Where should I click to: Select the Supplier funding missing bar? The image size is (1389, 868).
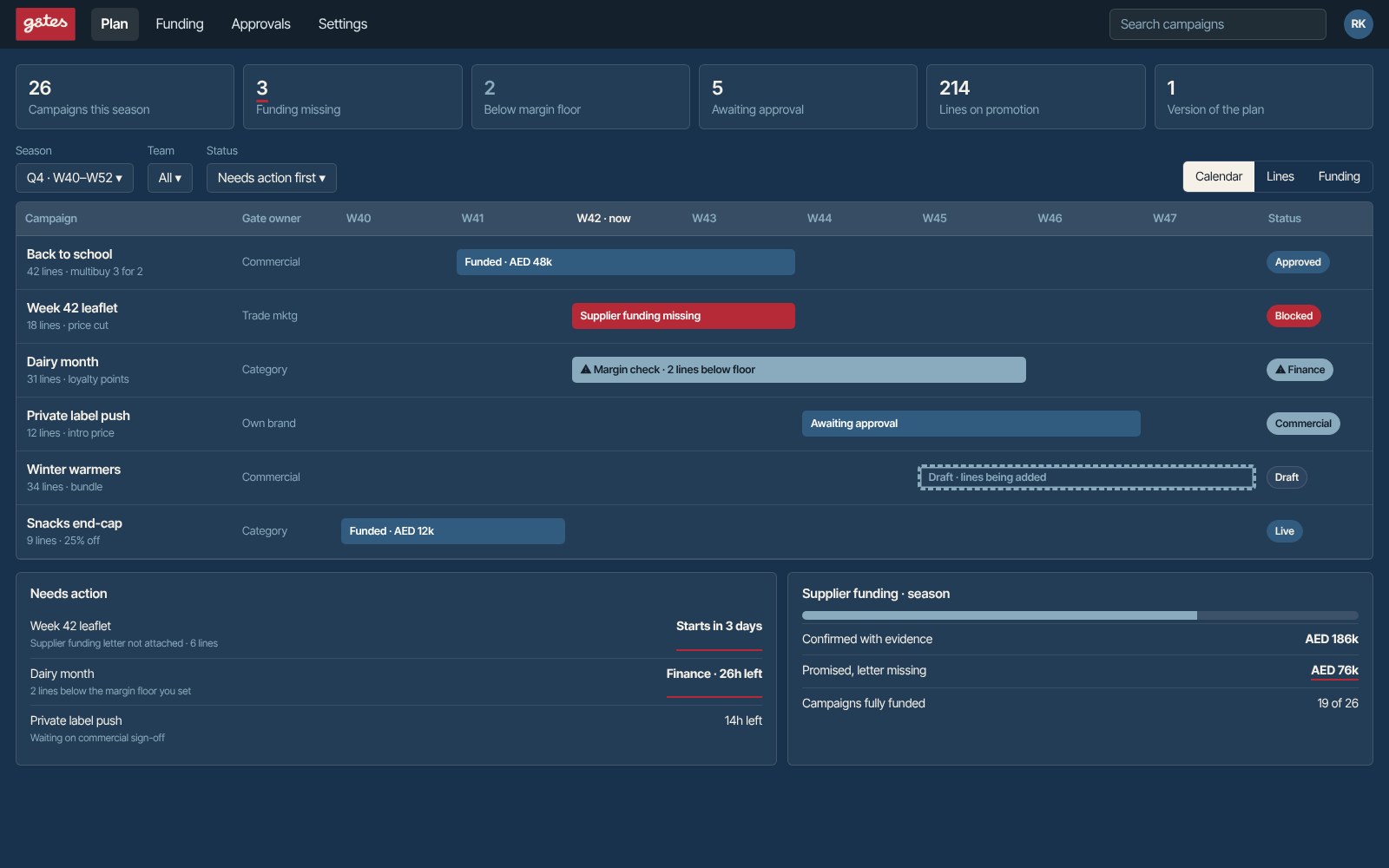point(683,316)
